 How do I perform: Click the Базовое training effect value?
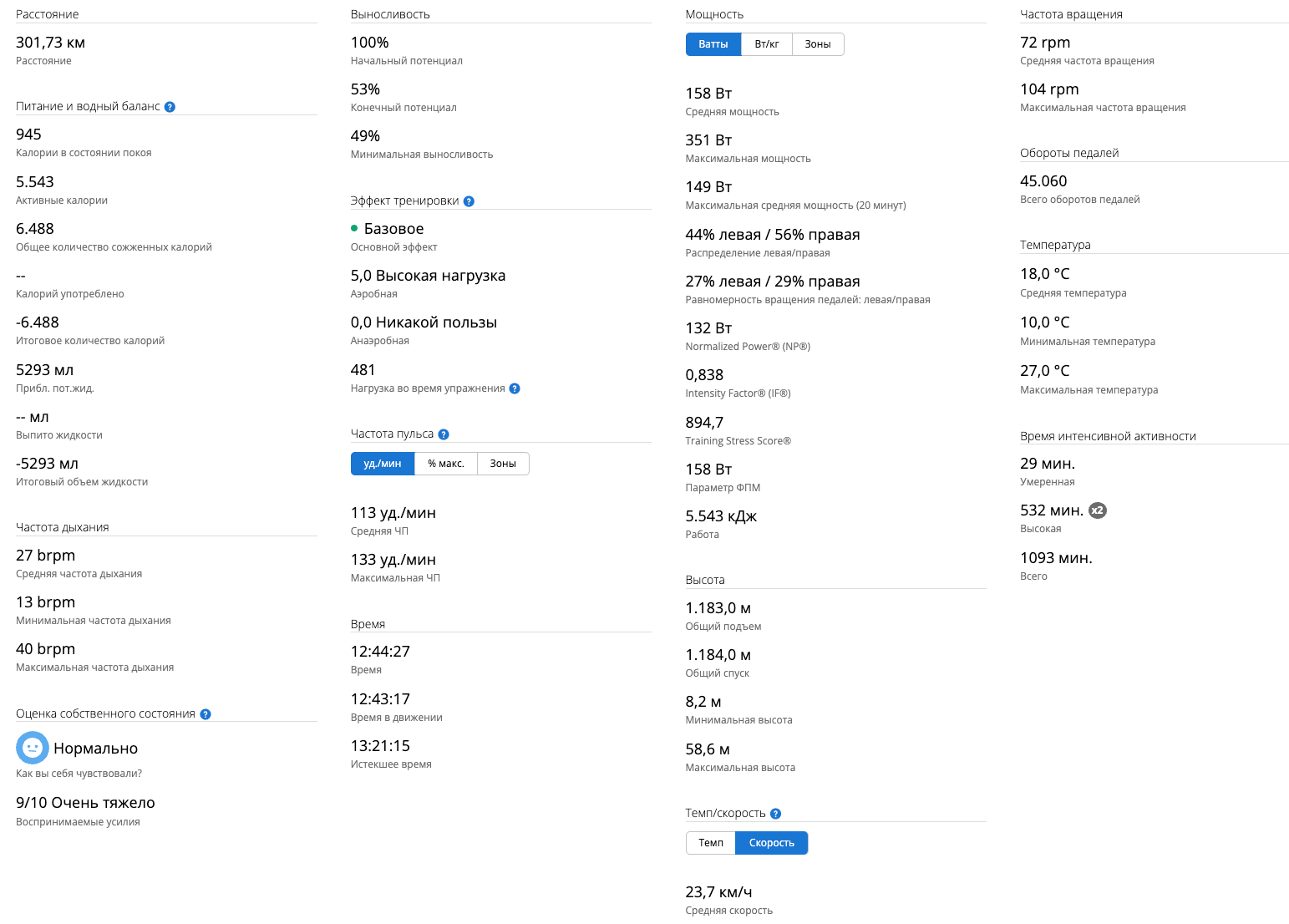click(x=393, y=229)
